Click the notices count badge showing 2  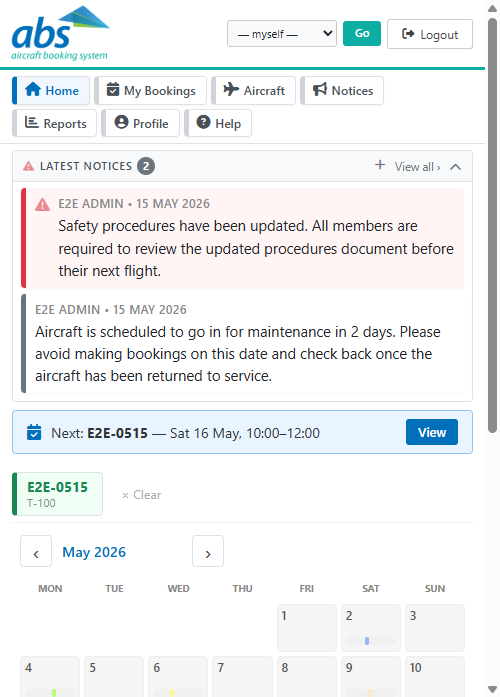146,166
